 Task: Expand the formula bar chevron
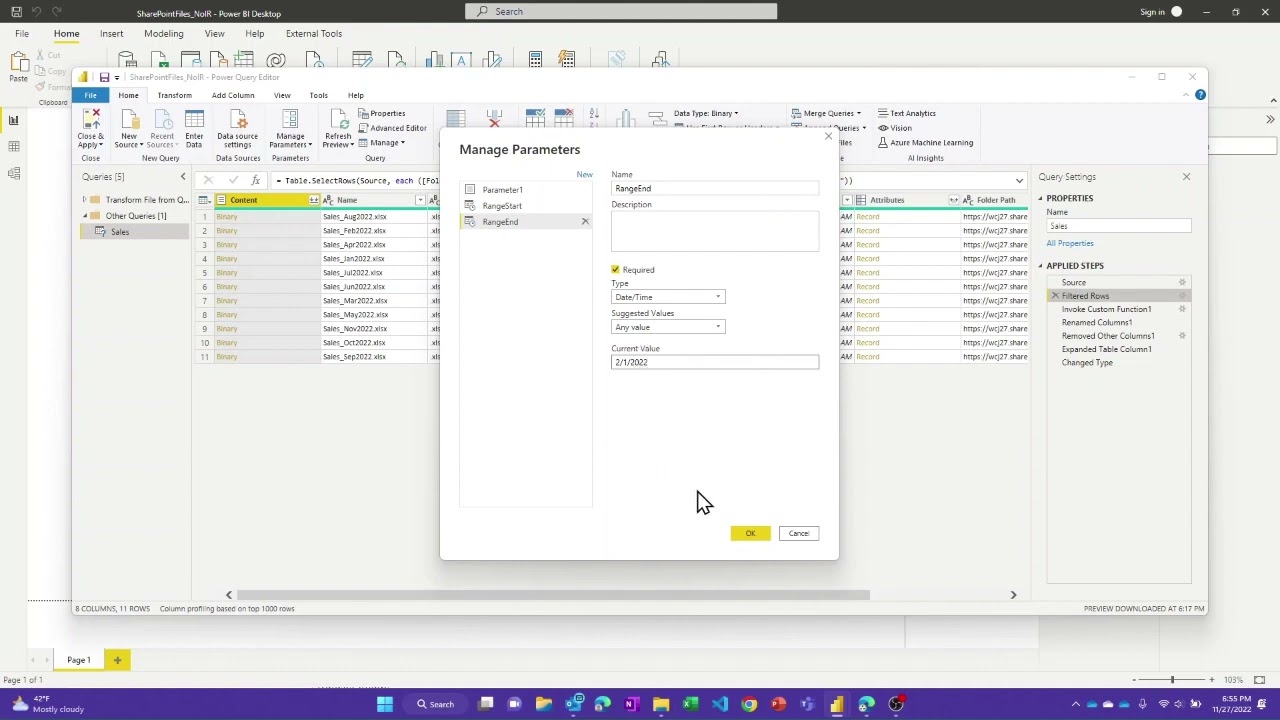[x=1019, y=180]
